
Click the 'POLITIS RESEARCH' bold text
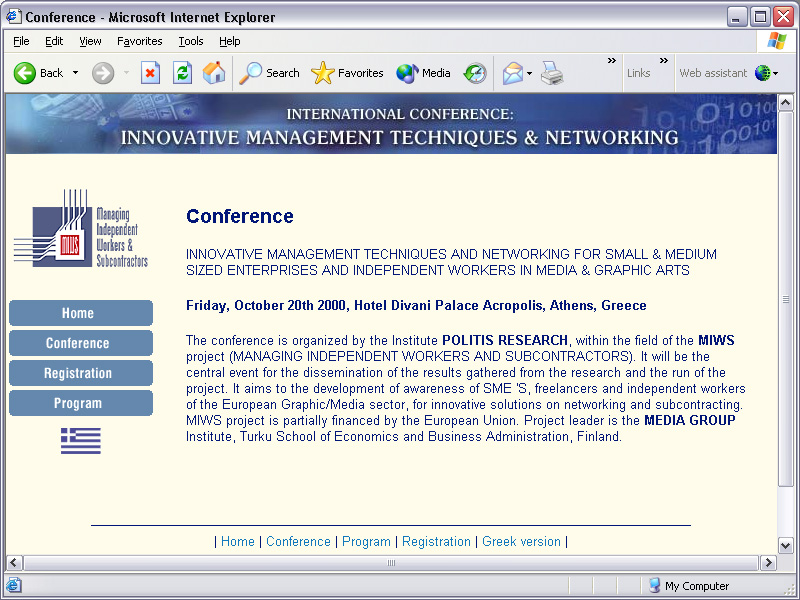click(505, 340)
